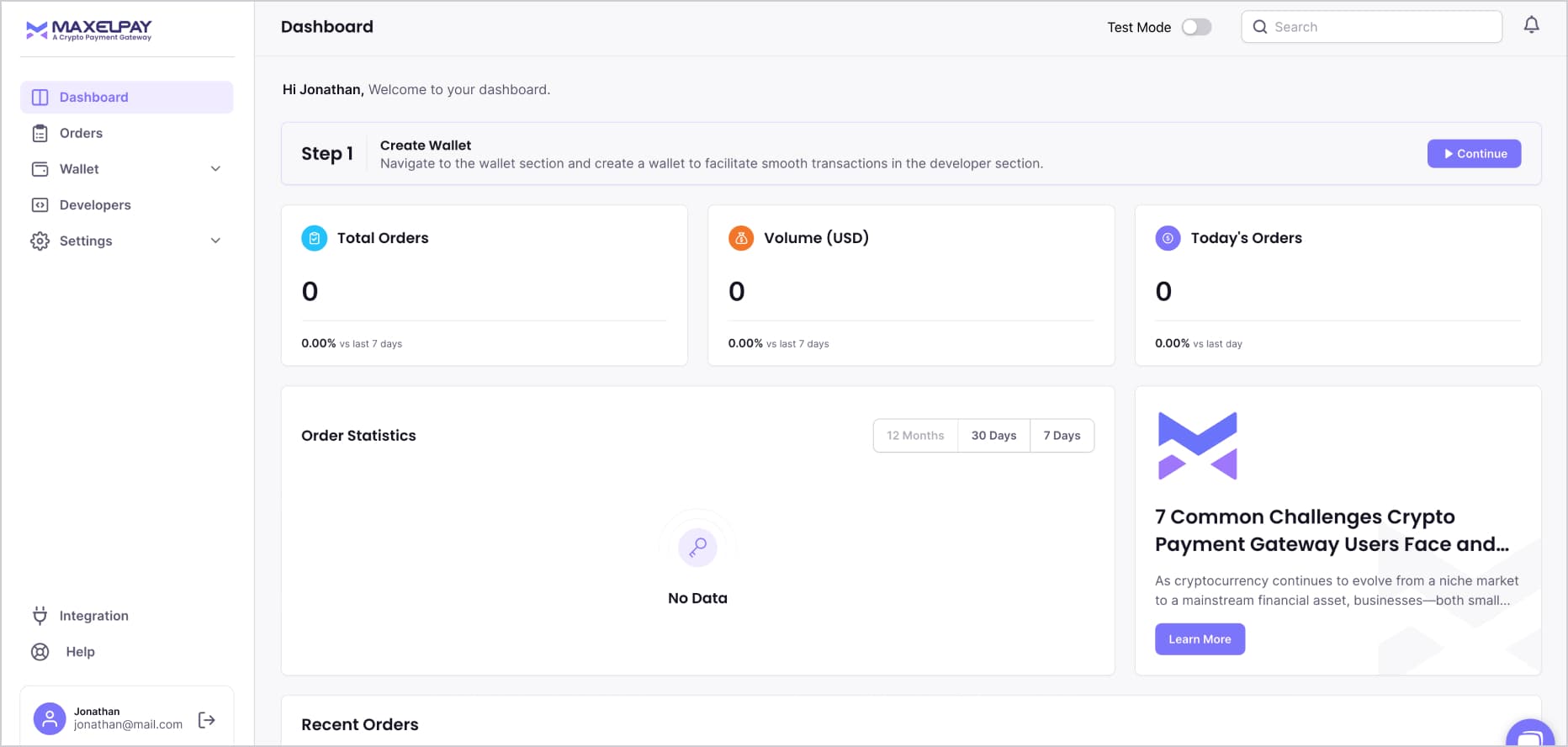Expand the Wallet submenu chevron
This screenshot has height=747, width=1568.
(x=215, y=169)
